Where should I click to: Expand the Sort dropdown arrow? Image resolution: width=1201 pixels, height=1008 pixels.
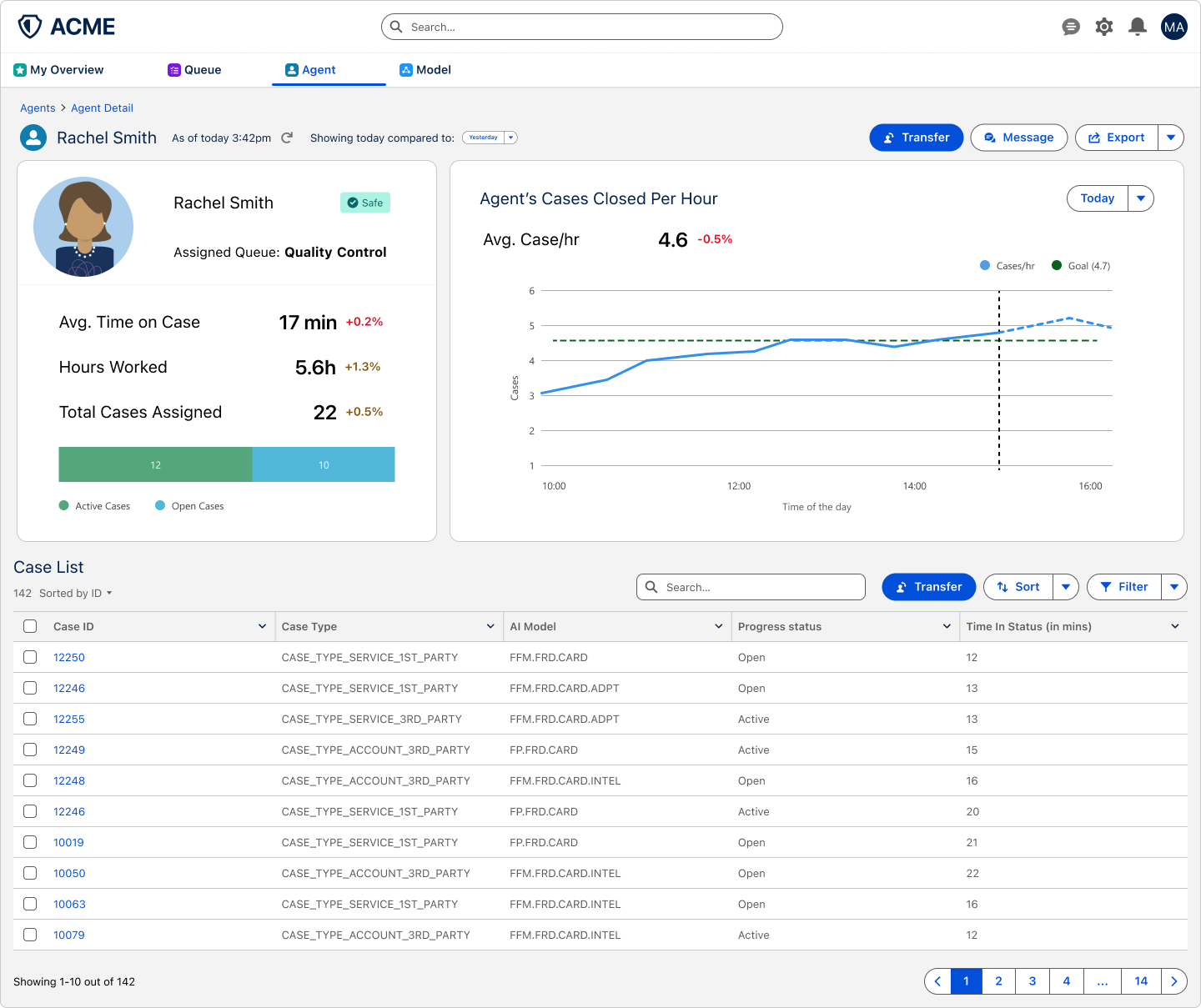pyautogui.click(x=1066, y=587)
